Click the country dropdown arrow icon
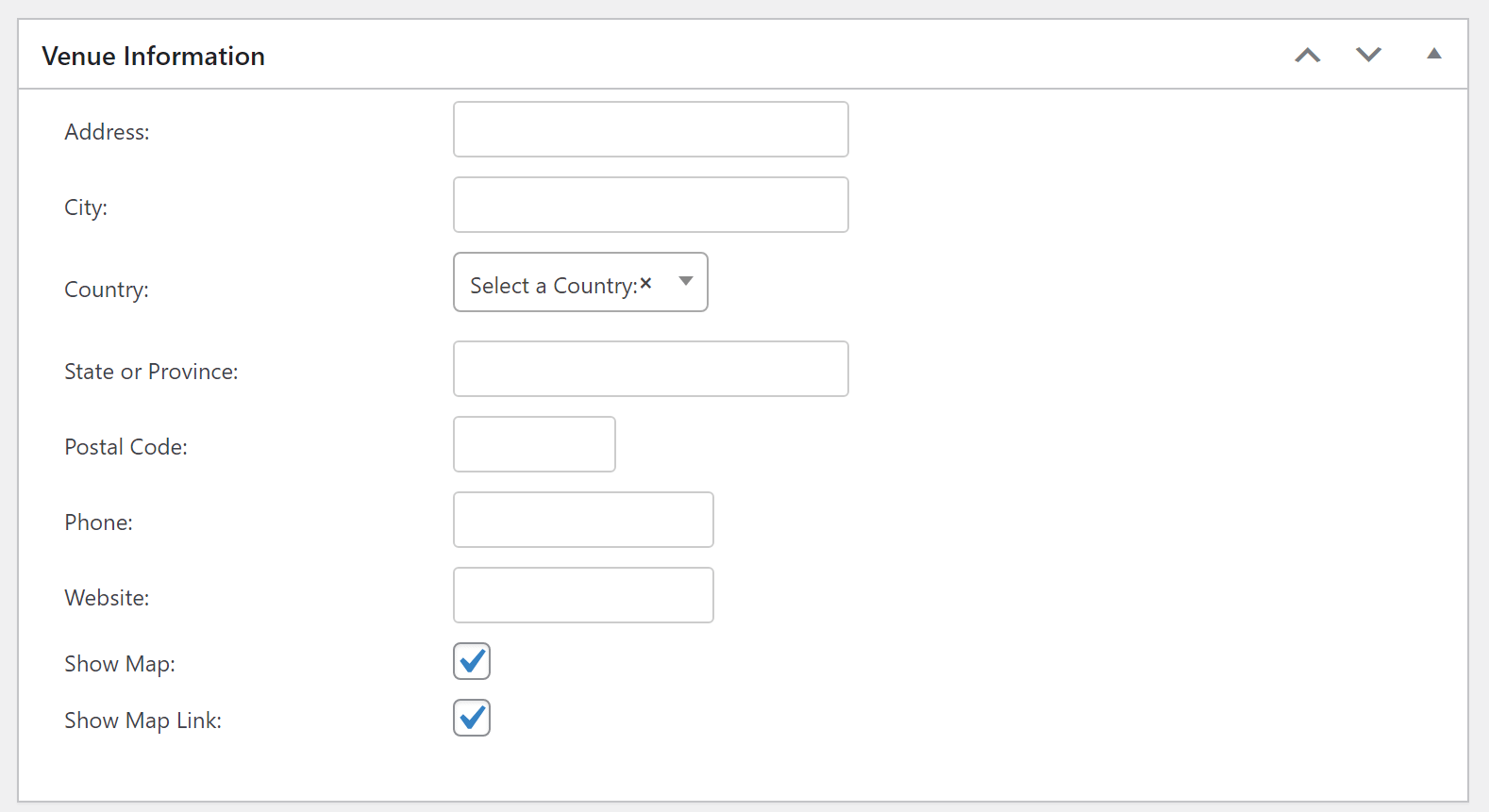 coord(686,281)
